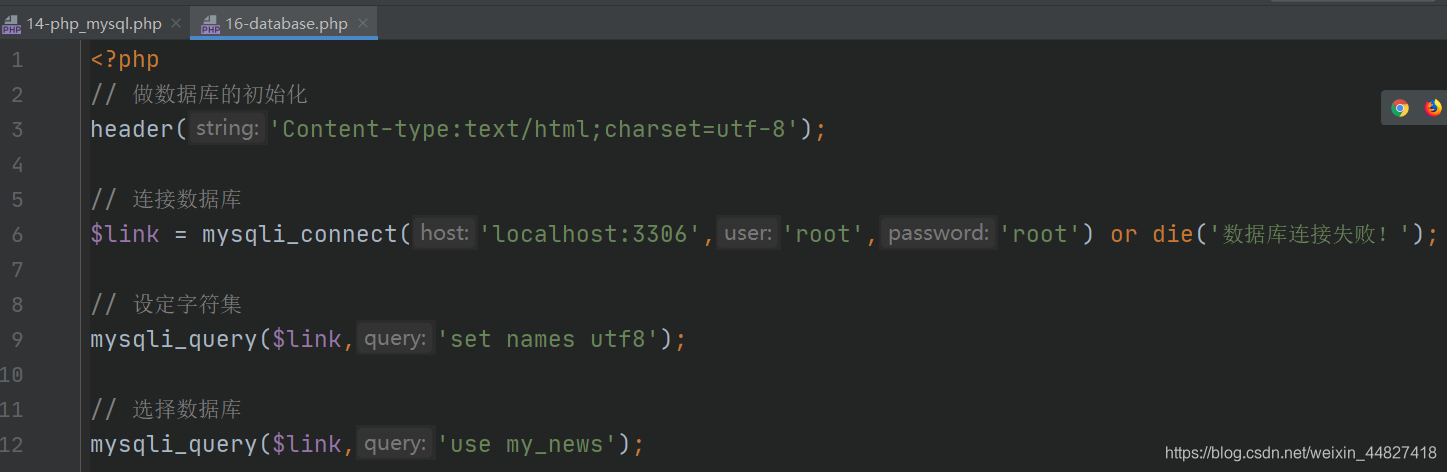Click the comment '连接数据库'
Viewport: 1447px width, 472px height.
pos(187,200)
